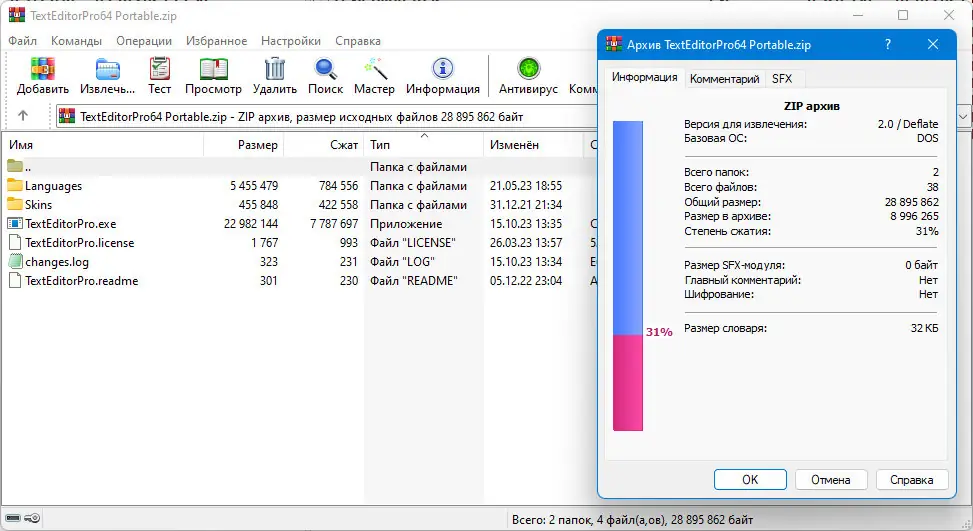The width and height of the screenshot is (973, 531).
Task: Click the Skins folder name
Action: click(x=38, y=204)
